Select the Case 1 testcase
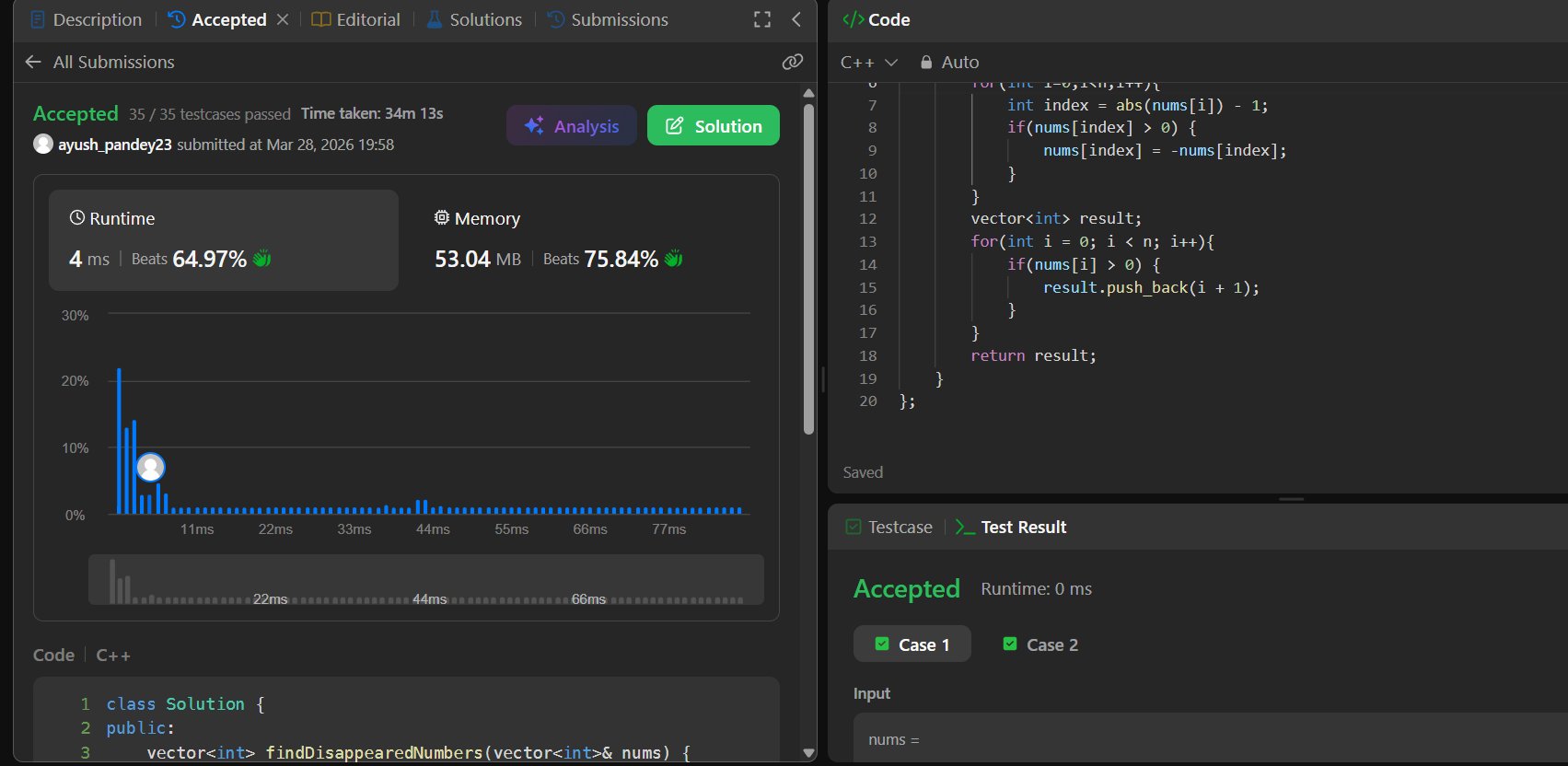Image resolution: width=1568 pixels, height=766 pixels. (x=912, y=644)
